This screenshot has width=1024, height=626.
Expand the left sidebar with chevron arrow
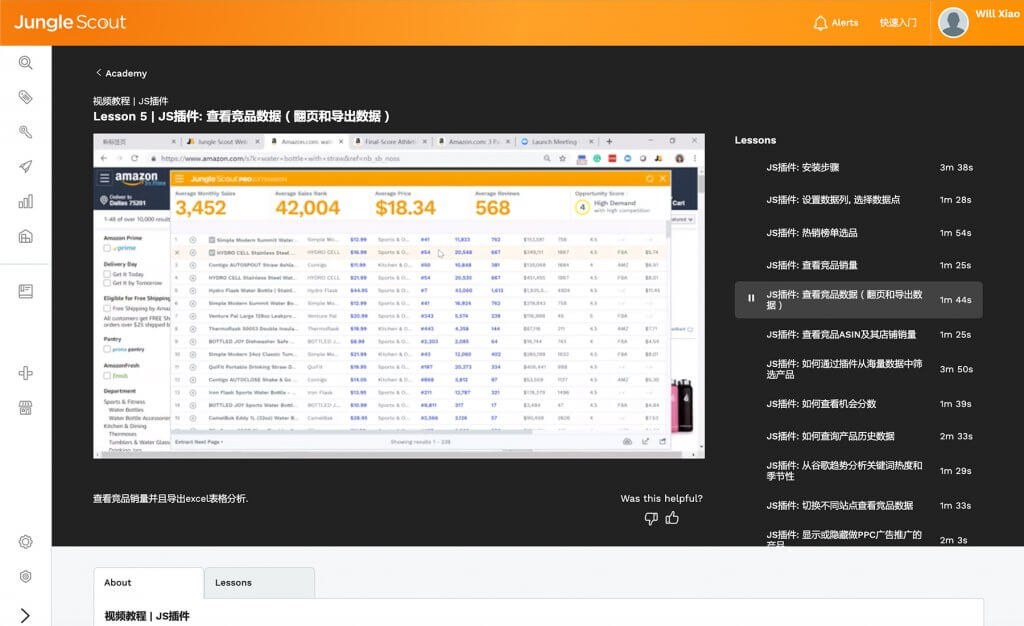pyautogui.click(x=25, y=616)
